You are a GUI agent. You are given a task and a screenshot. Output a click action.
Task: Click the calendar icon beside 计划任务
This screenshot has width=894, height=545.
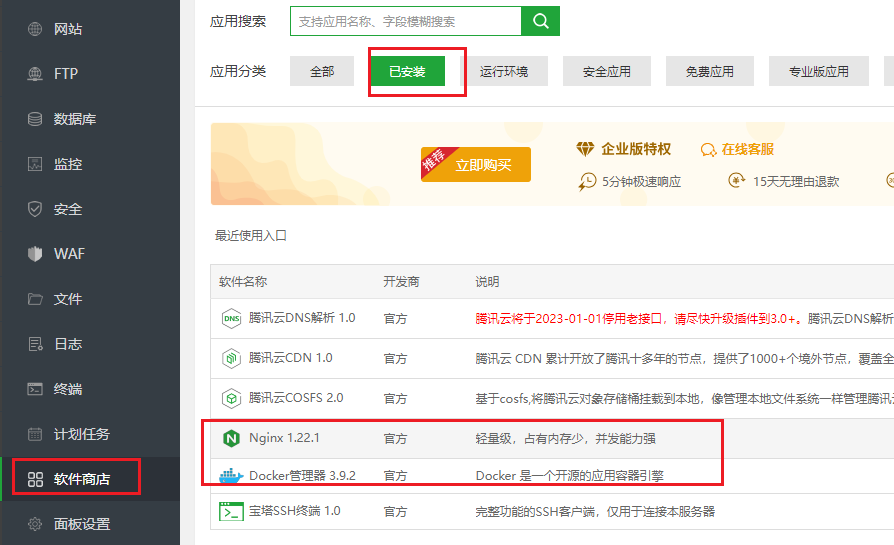pyautogui.click(x=35, y=434)
